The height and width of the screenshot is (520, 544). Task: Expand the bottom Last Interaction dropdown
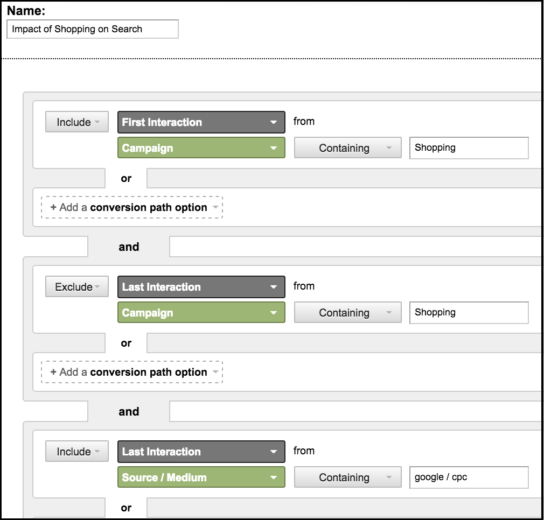pos(201,452)
